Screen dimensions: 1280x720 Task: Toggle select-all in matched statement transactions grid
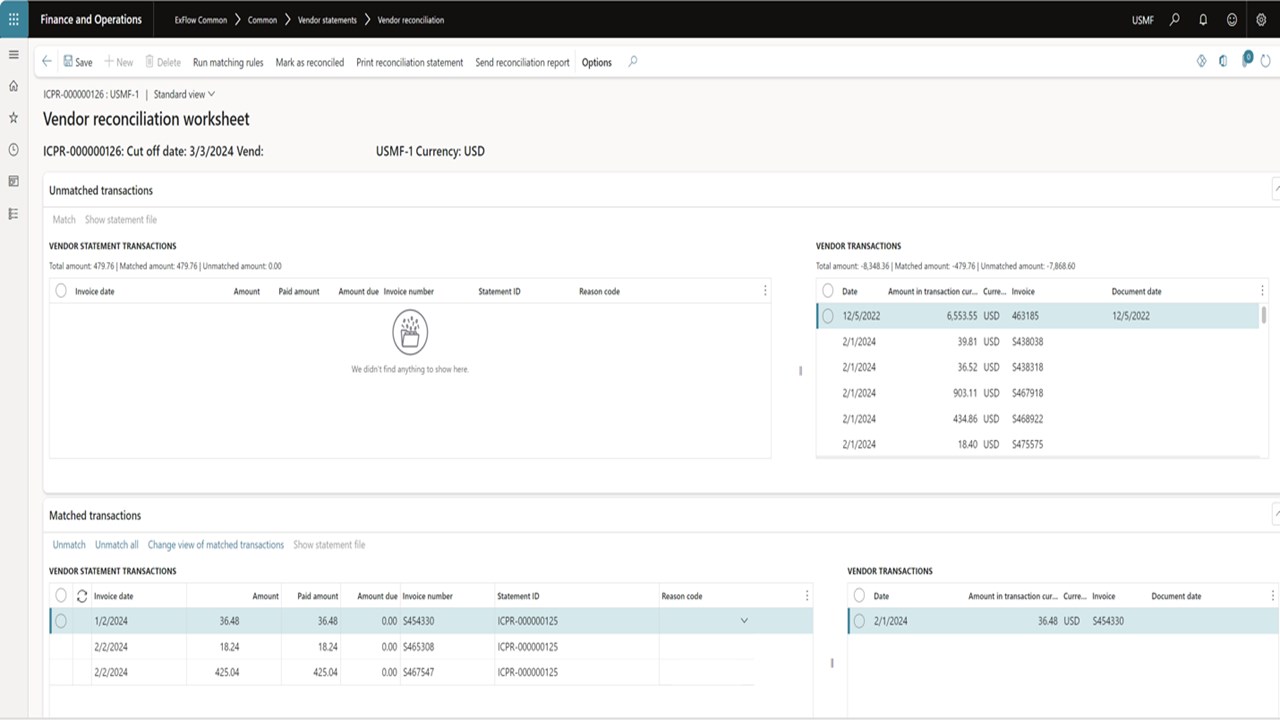[x=61, y=596]
